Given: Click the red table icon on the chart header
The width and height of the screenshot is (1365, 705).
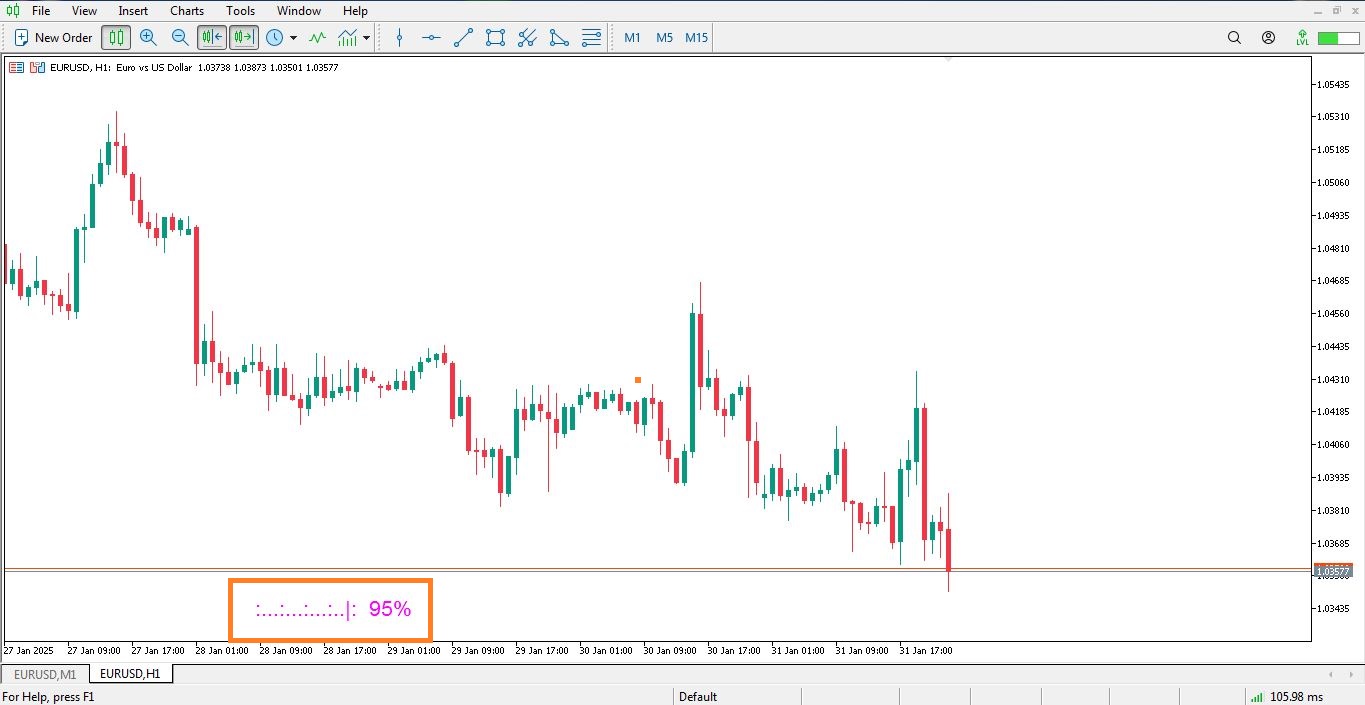Looking at the screenshot, I should (x=16, y=68).
